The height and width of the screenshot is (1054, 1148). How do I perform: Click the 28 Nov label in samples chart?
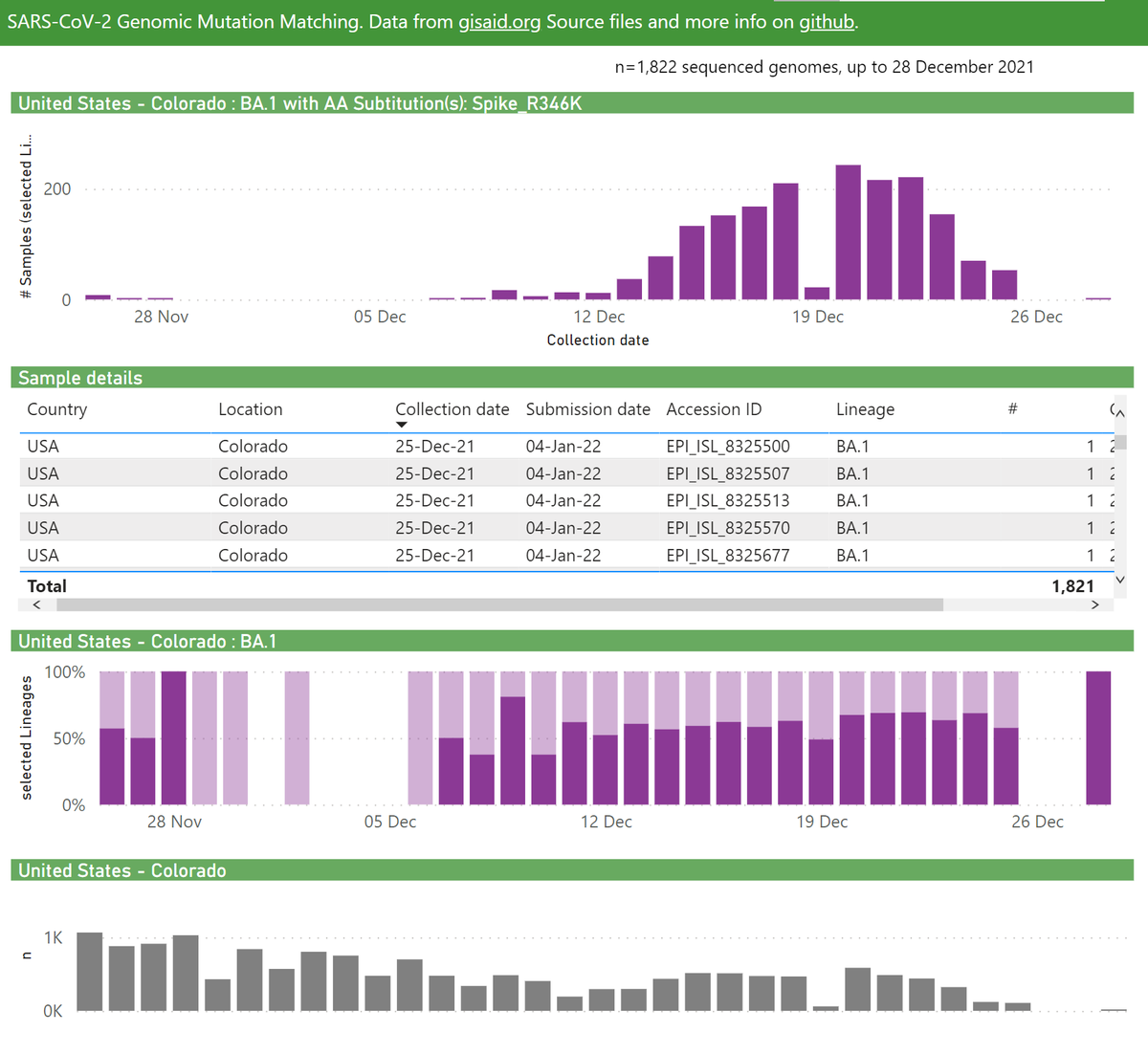point(161,317)
